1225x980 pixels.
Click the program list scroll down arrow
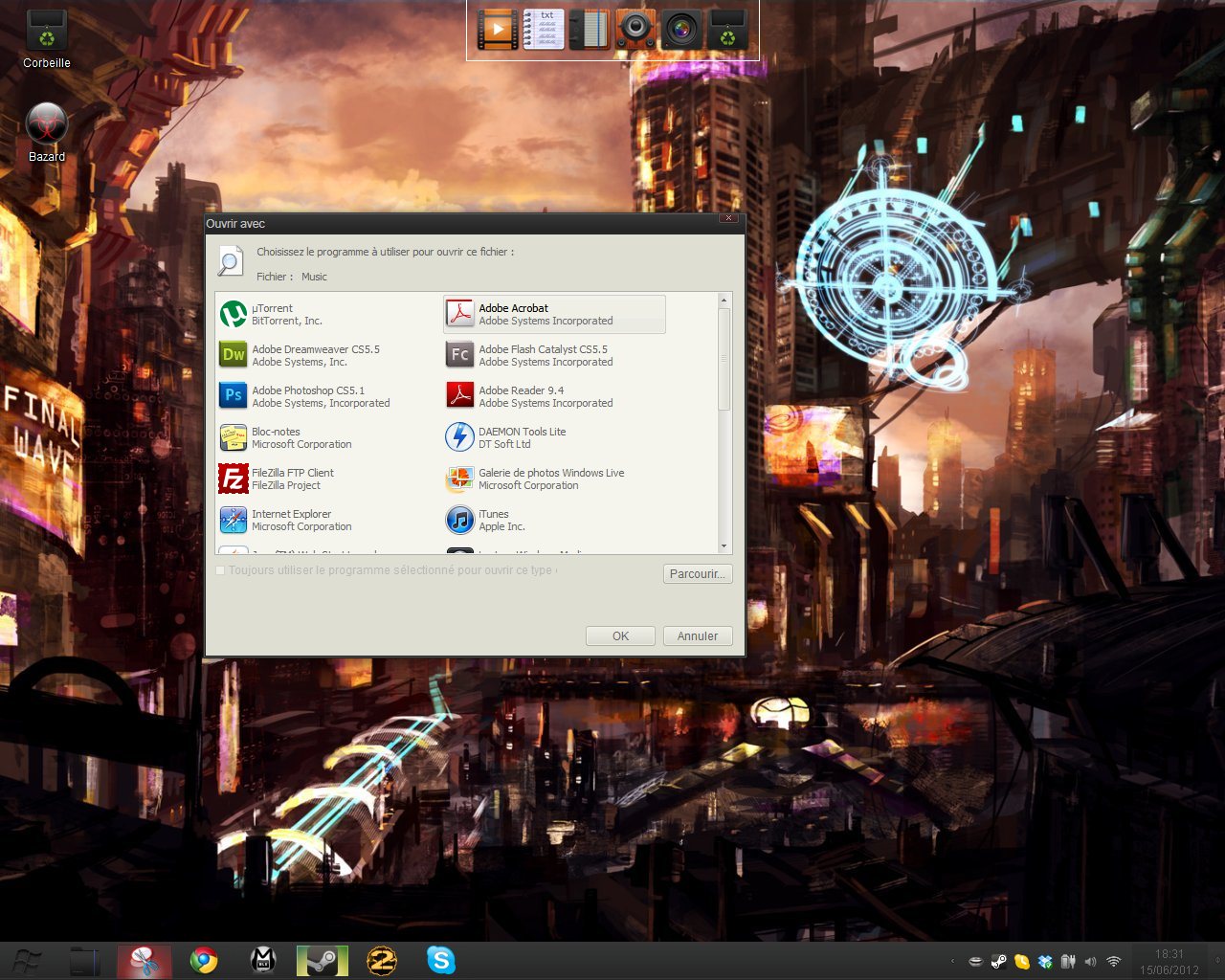pyautogui.click(x=724, y=546)
